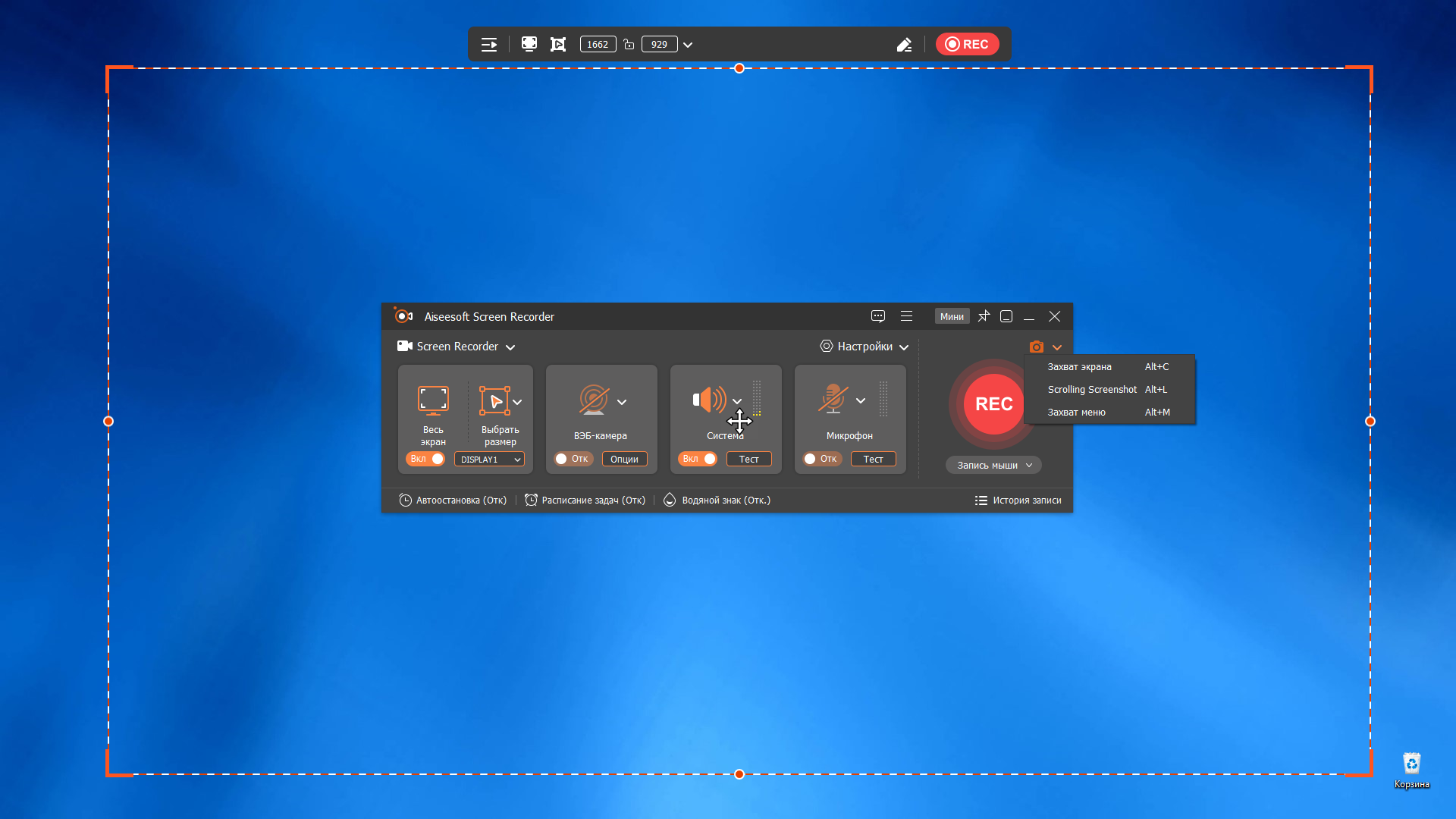Open the feedback chat bubble icon
The width and height of the screenshot is (1456, 819).
click(878, 316)
